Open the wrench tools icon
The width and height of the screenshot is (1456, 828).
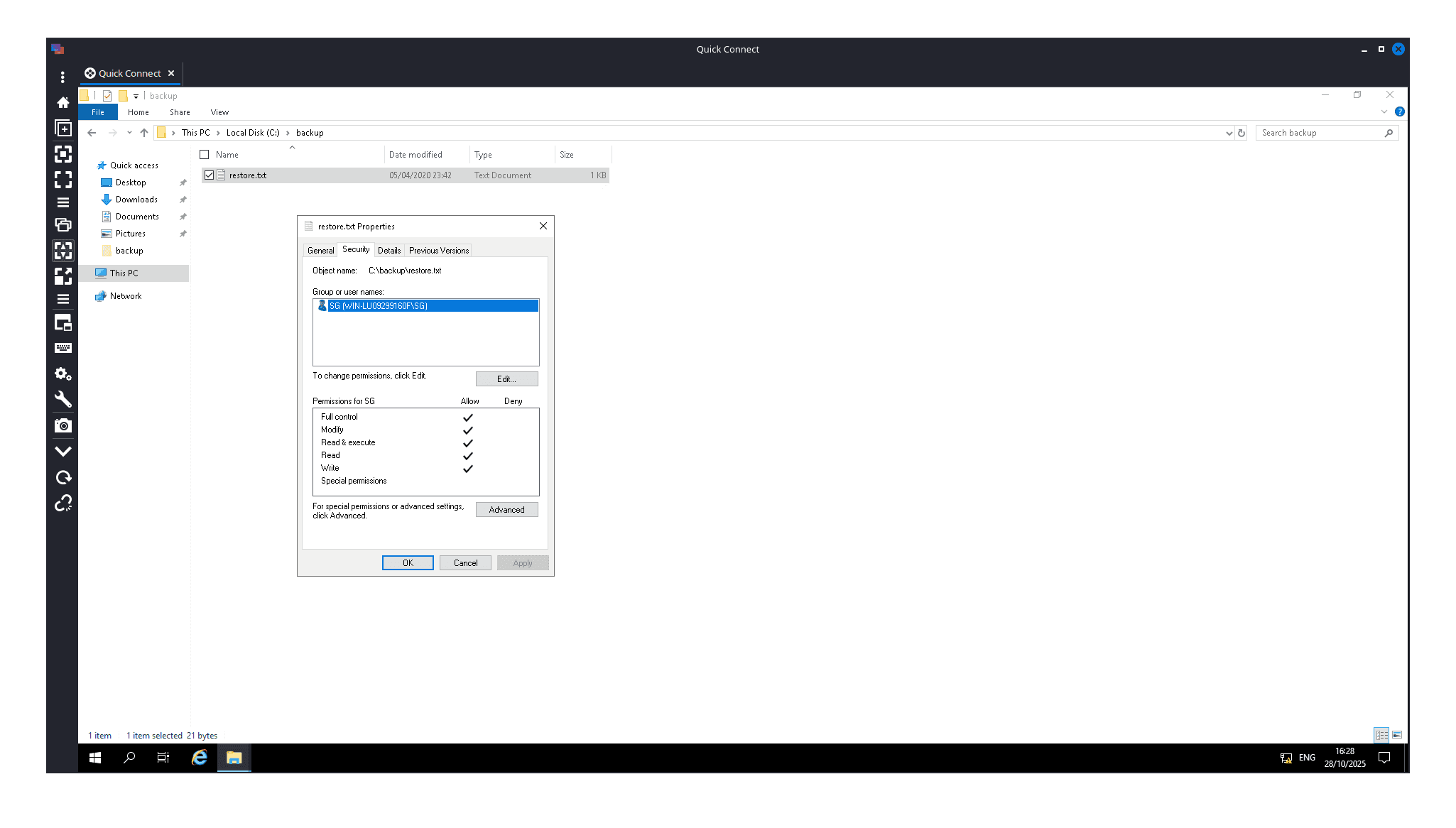[63, 399]
